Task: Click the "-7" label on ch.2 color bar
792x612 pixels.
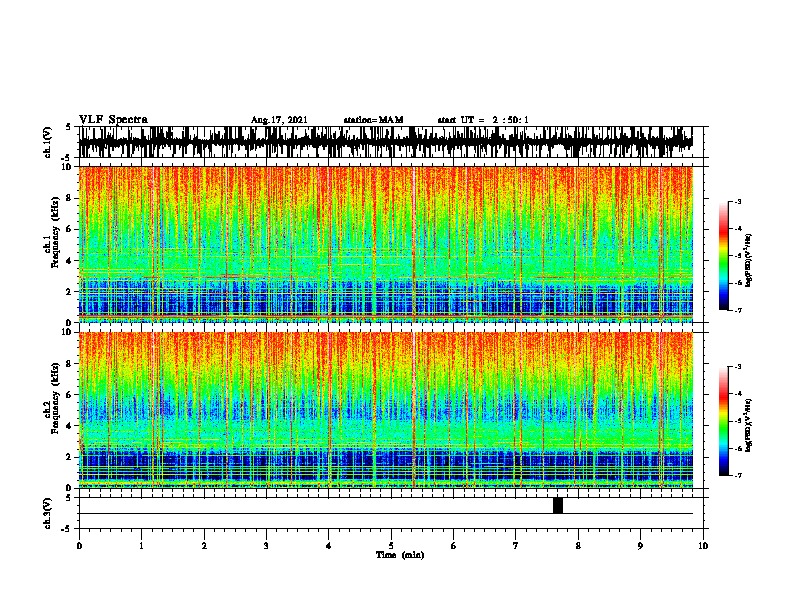Action: 737,475
